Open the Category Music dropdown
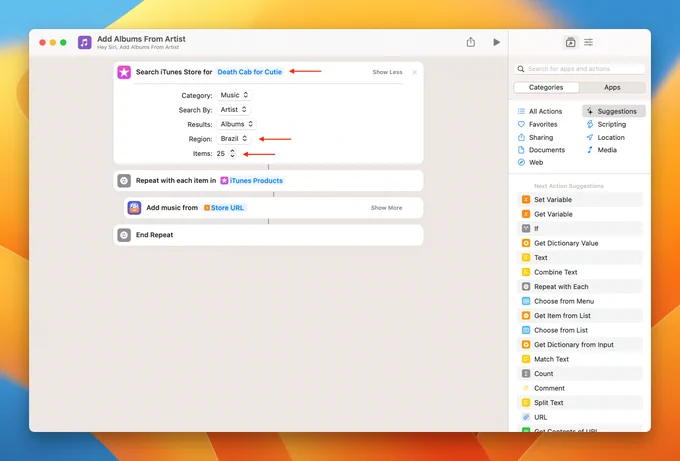The width and height of the screenshot is (680, 461). (234, 95)
